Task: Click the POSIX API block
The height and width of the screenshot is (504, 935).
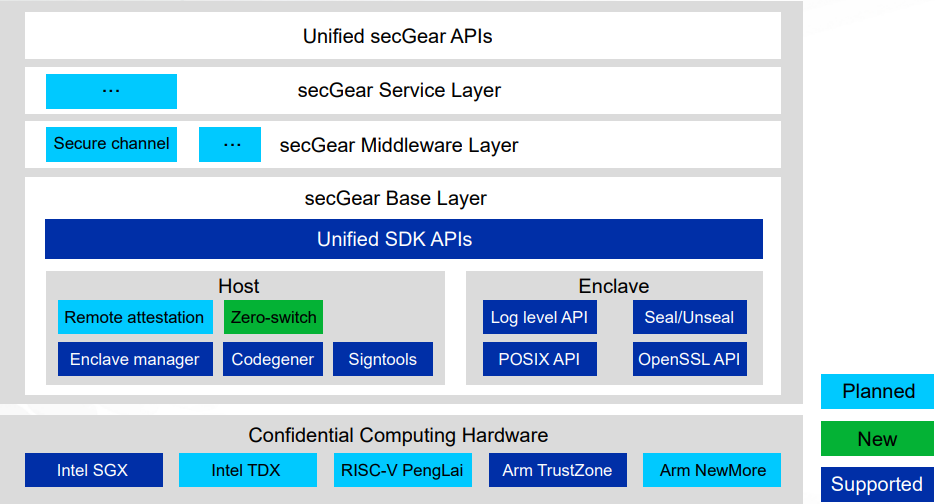Action: (540, 359)
